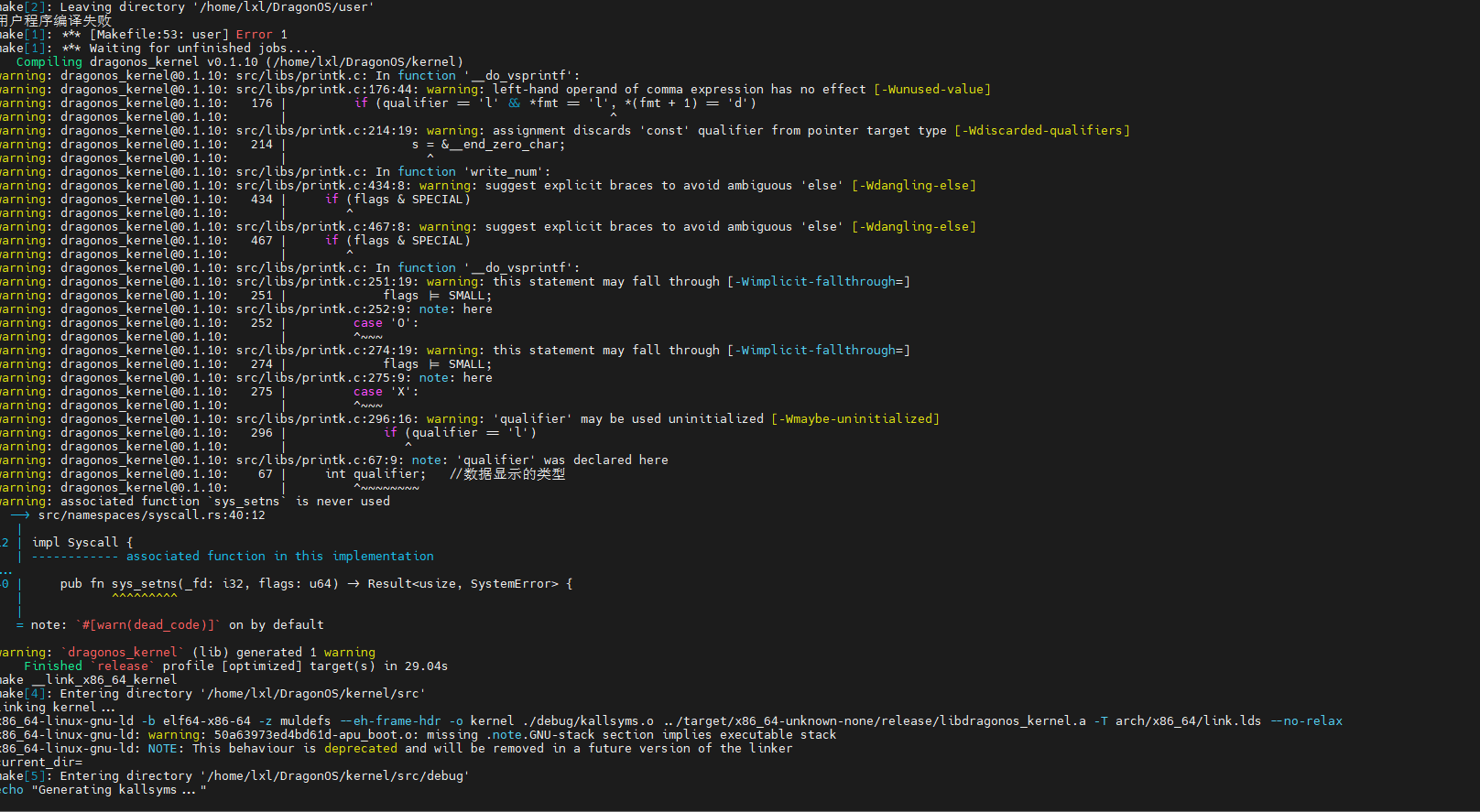Click the "Generating kallsyms..." echo string
This screenshot has width=1480, height=812.
pyautogui.click(x=119, y=790)
